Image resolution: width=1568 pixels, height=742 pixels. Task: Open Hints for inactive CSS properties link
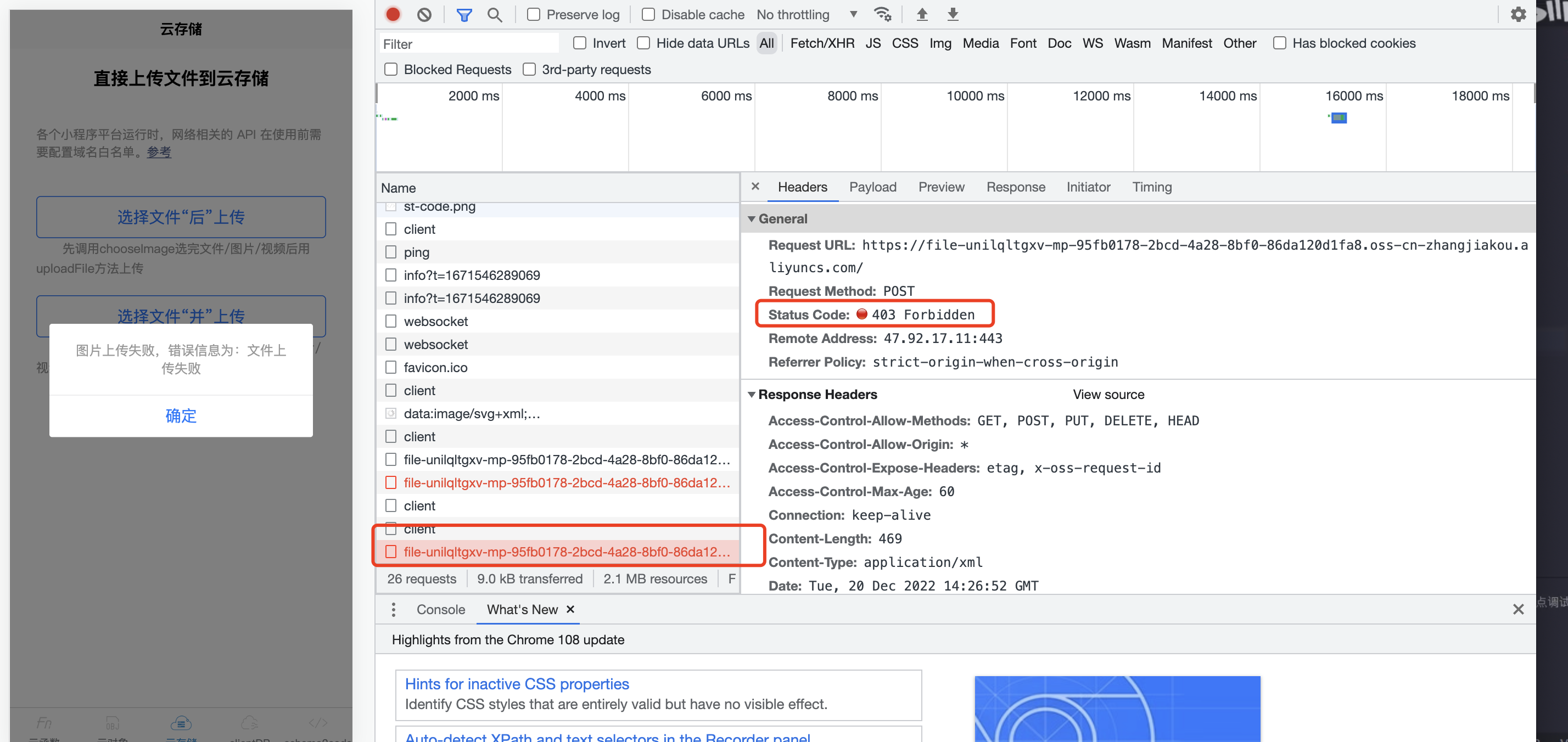[x=517, y=684]
